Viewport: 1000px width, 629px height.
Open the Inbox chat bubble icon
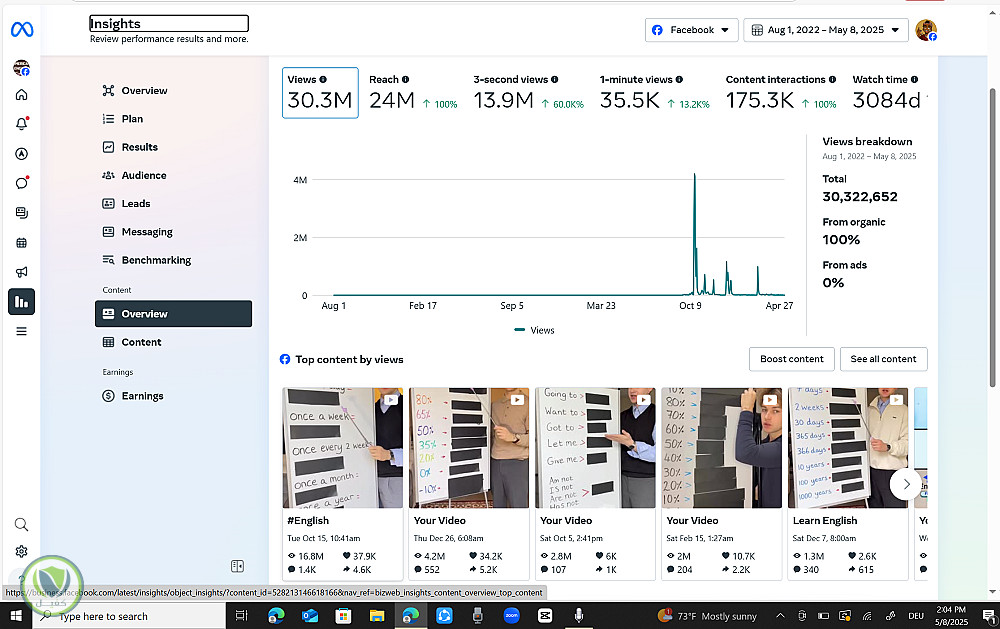click(x=21, y=183)
